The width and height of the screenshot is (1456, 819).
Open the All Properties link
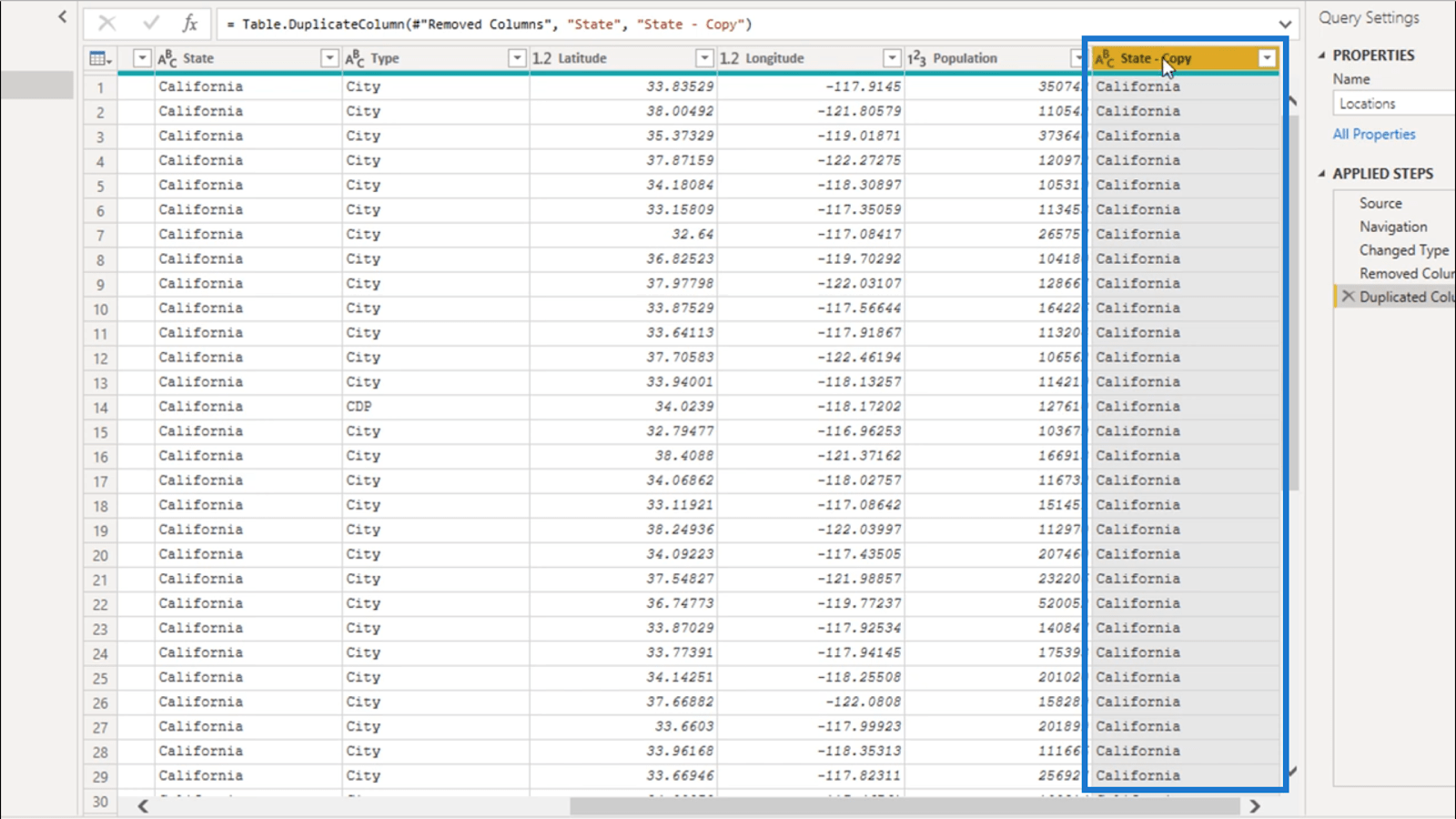click(1374, 134)
